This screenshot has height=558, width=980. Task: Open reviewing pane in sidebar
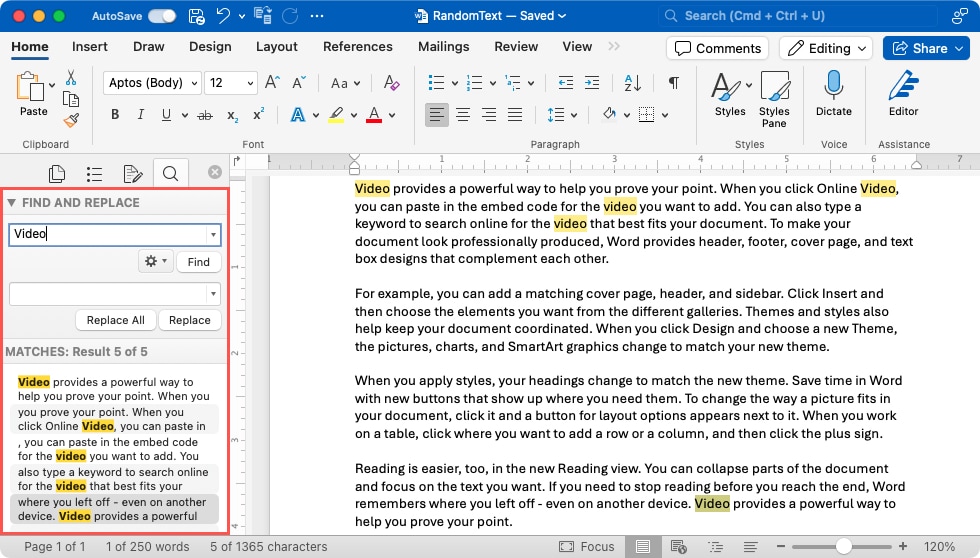pos(132,174)
